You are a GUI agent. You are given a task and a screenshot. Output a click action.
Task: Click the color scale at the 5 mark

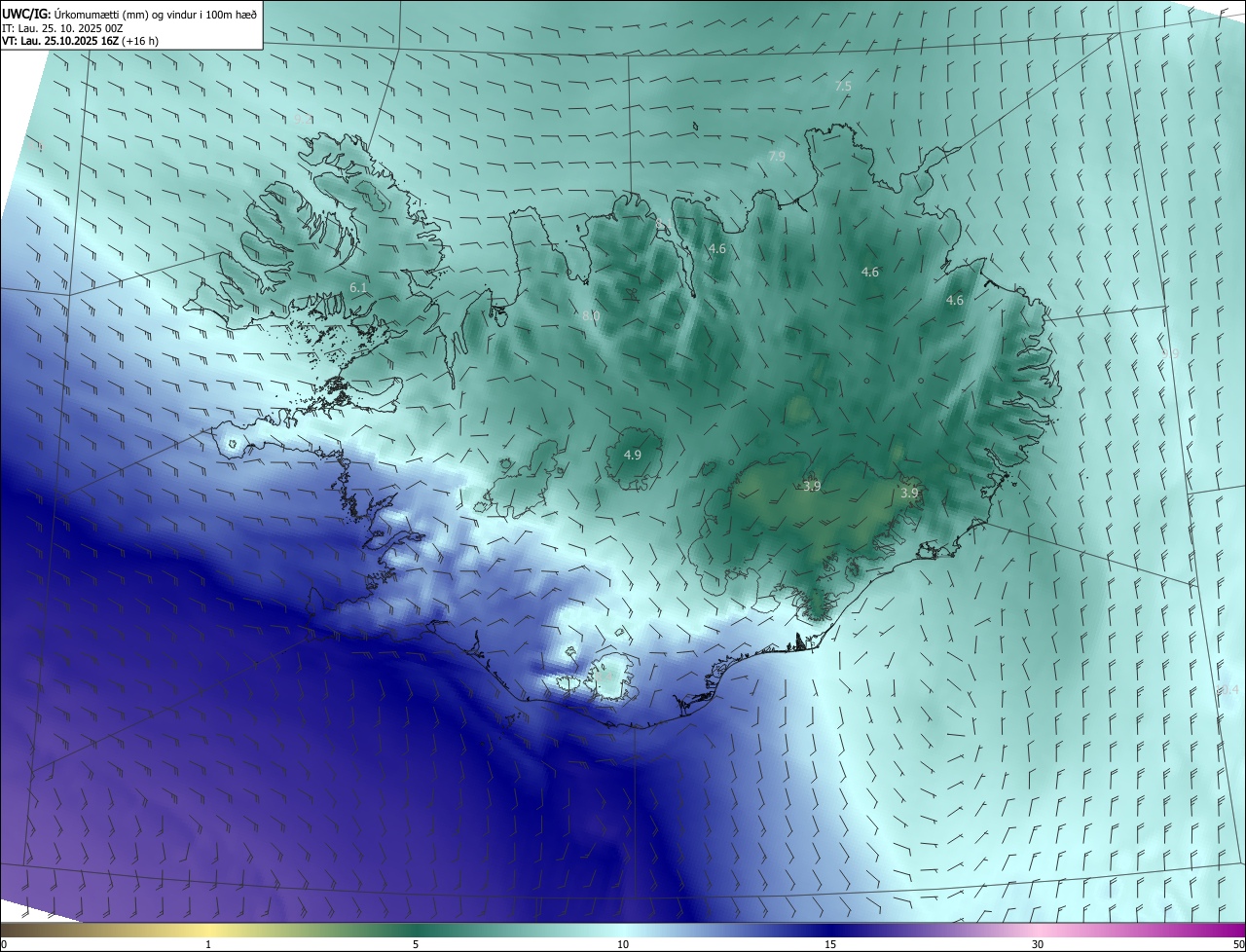(416, 944)
